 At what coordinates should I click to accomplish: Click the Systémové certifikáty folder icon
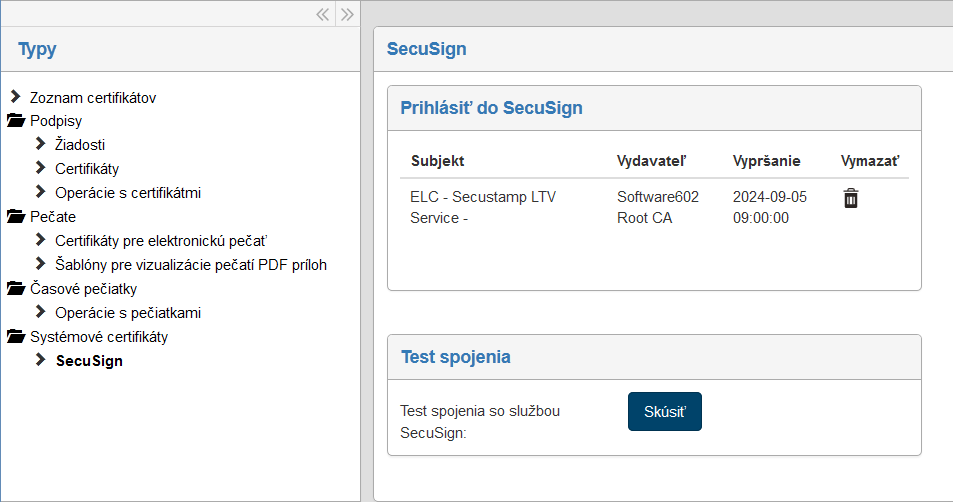15,337
